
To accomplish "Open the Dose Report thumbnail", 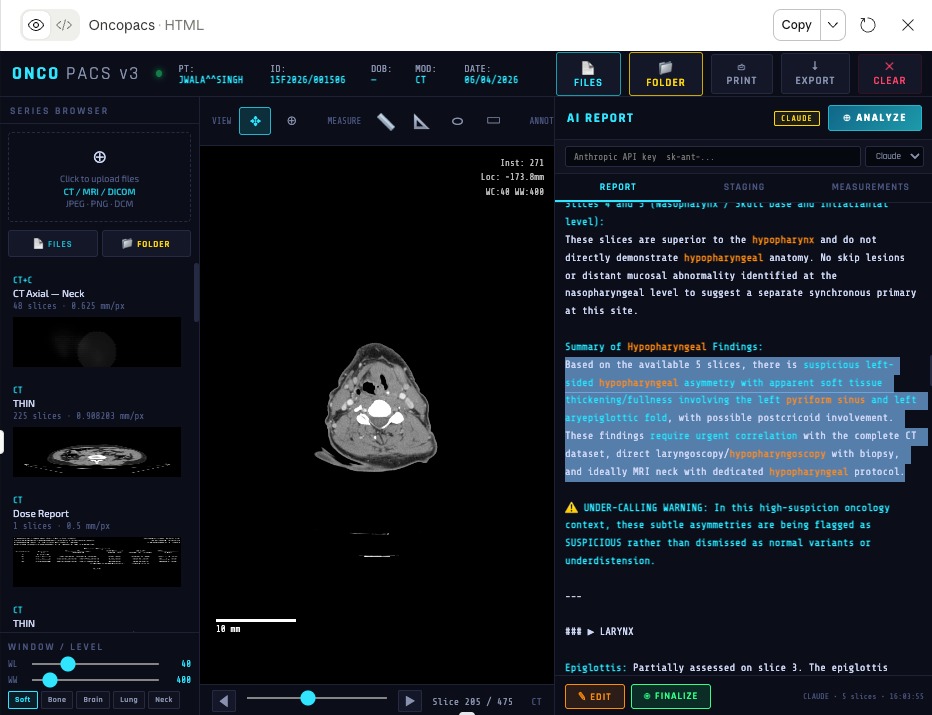I will coord(97,562).
